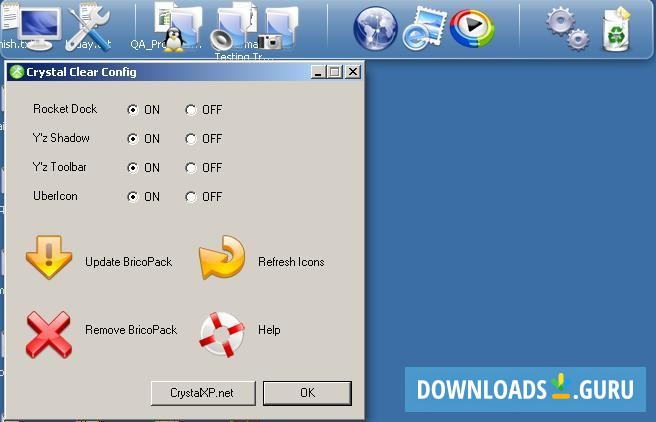This screenshot has height=422, width=656.
Task: Turn Rocket Dock OFF
Action: tap(191, 110)
